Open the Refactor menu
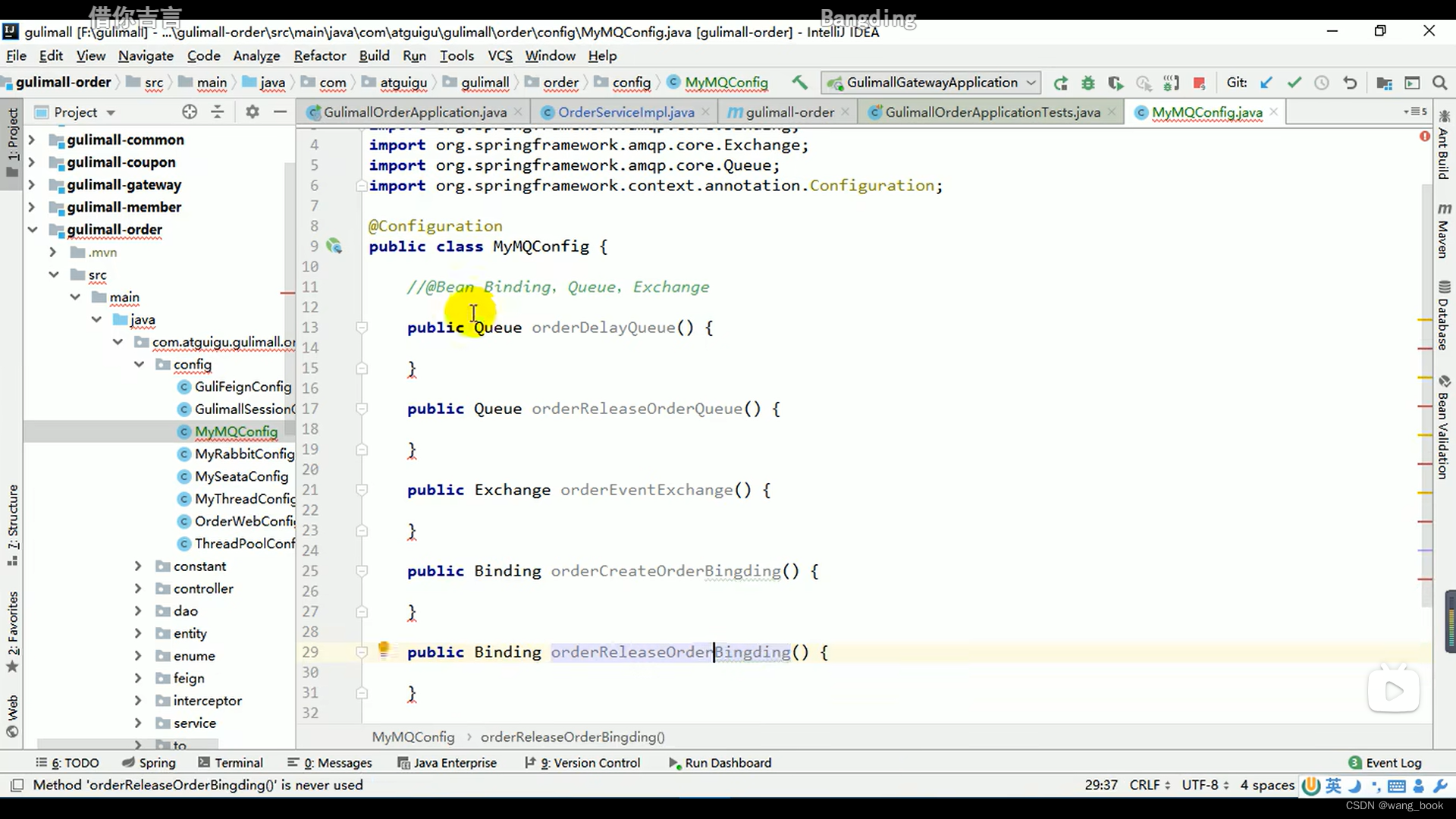 [x=320, y=55]
